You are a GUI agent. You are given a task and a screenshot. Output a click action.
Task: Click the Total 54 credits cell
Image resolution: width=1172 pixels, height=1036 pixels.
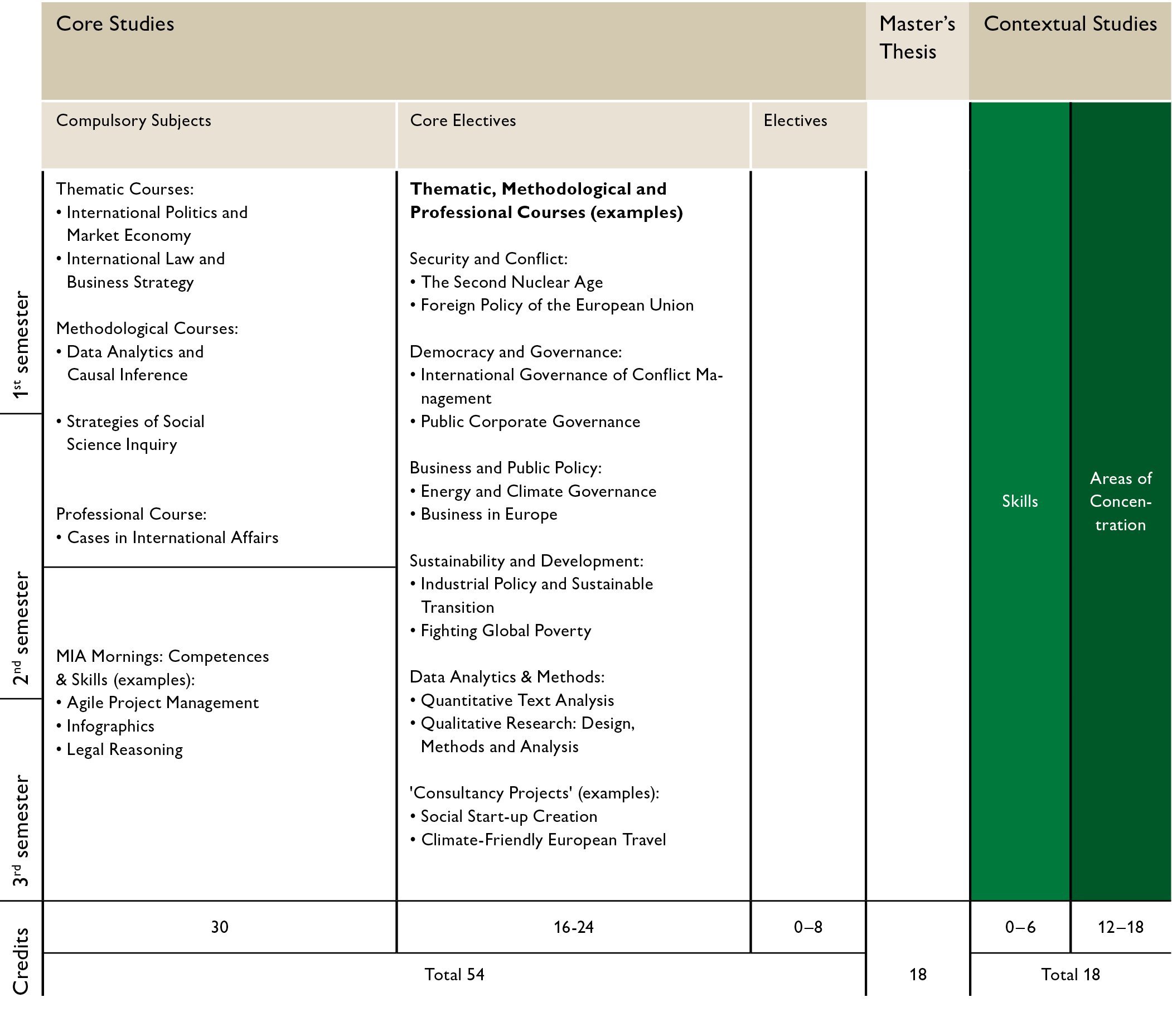click(454, 975)
